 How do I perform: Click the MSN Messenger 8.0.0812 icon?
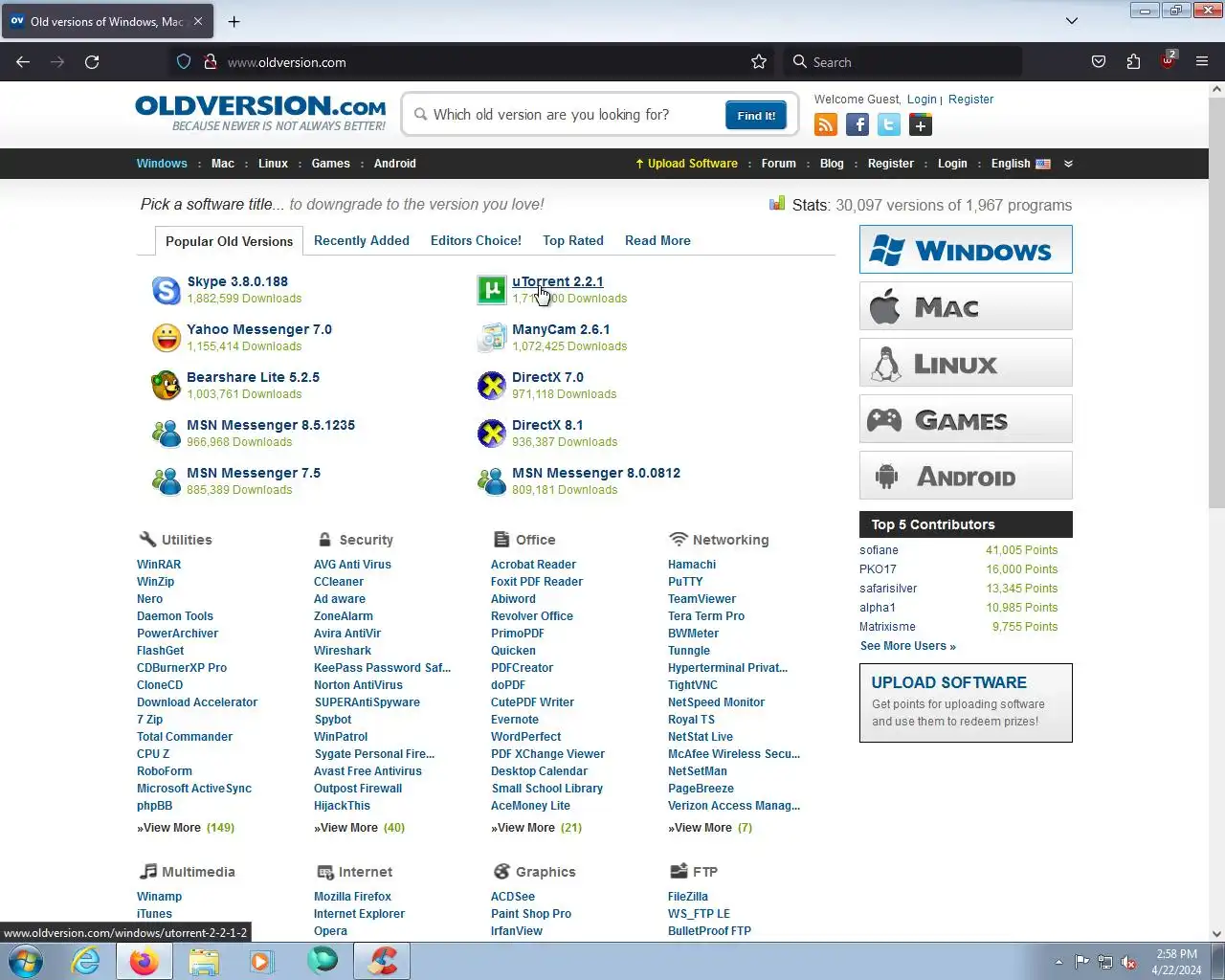click(492, 481)
